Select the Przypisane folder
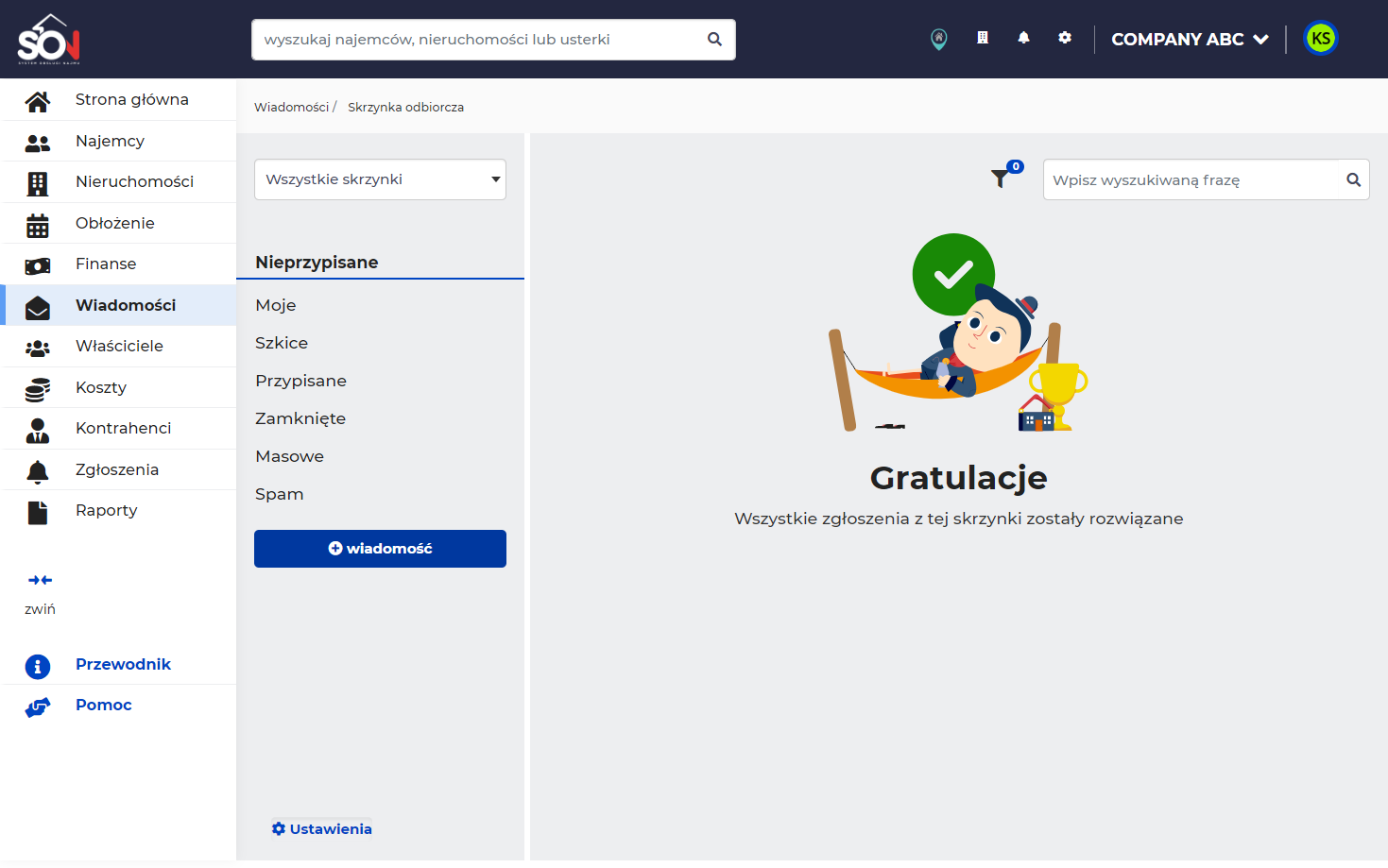 click(300, 381)
